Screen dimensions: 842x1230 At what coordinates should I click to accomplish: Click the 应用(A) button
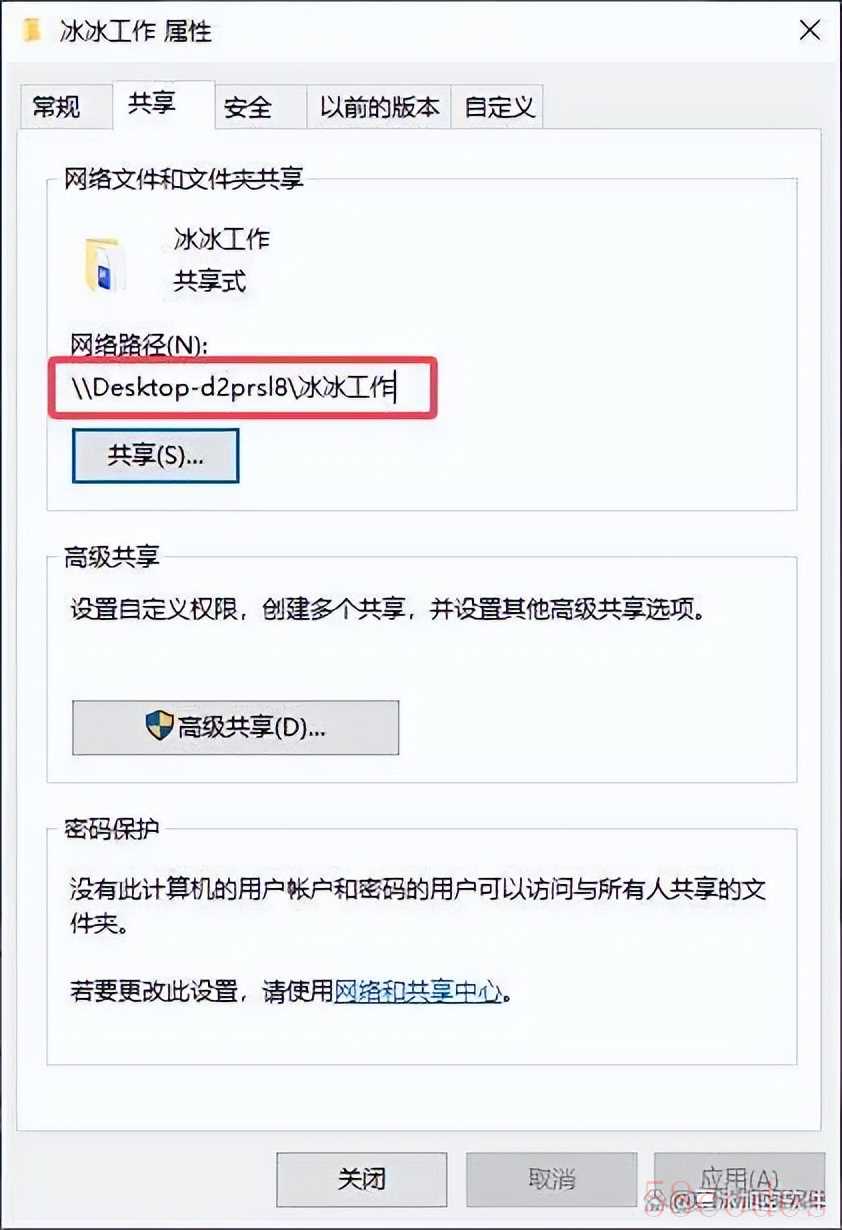tap(739, 1180)
